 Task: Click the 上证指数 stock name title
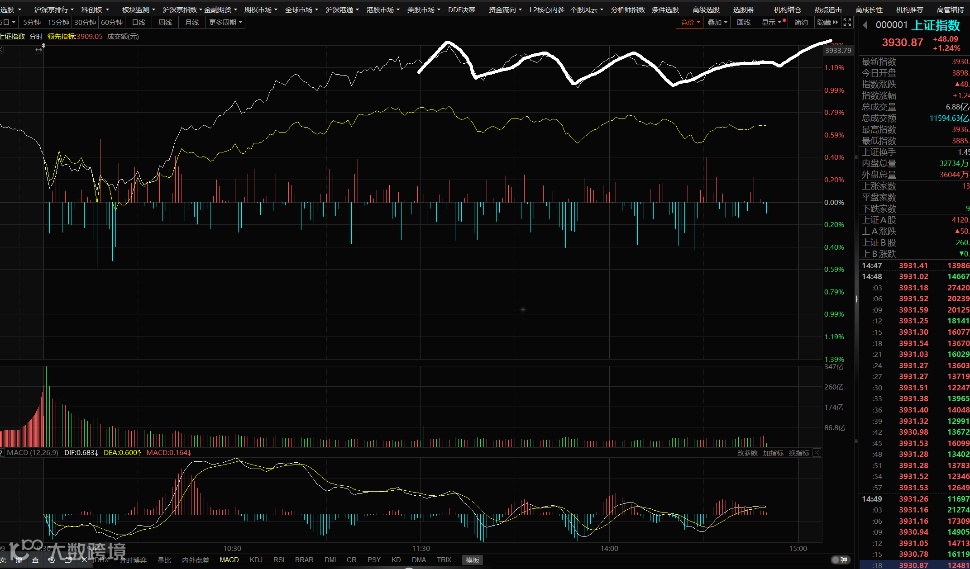pyautogui.click(x=936, y=25)
